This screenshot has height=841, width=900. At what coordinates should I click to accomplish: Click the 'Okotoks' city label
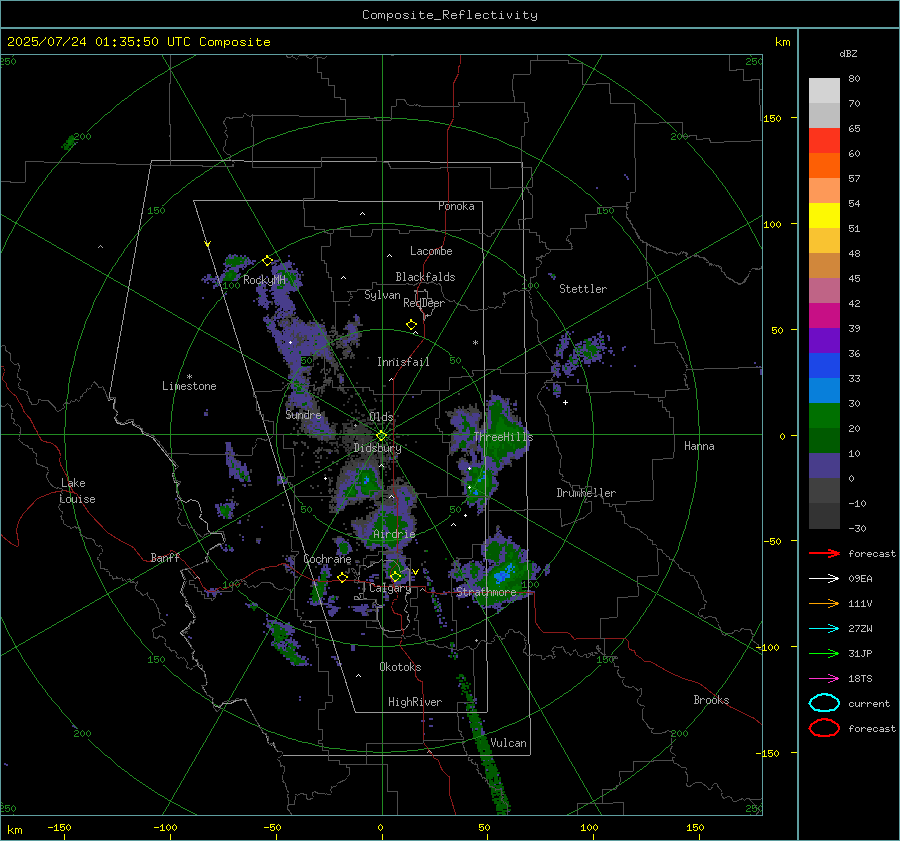pyautogui.click(x=400, y=667)
